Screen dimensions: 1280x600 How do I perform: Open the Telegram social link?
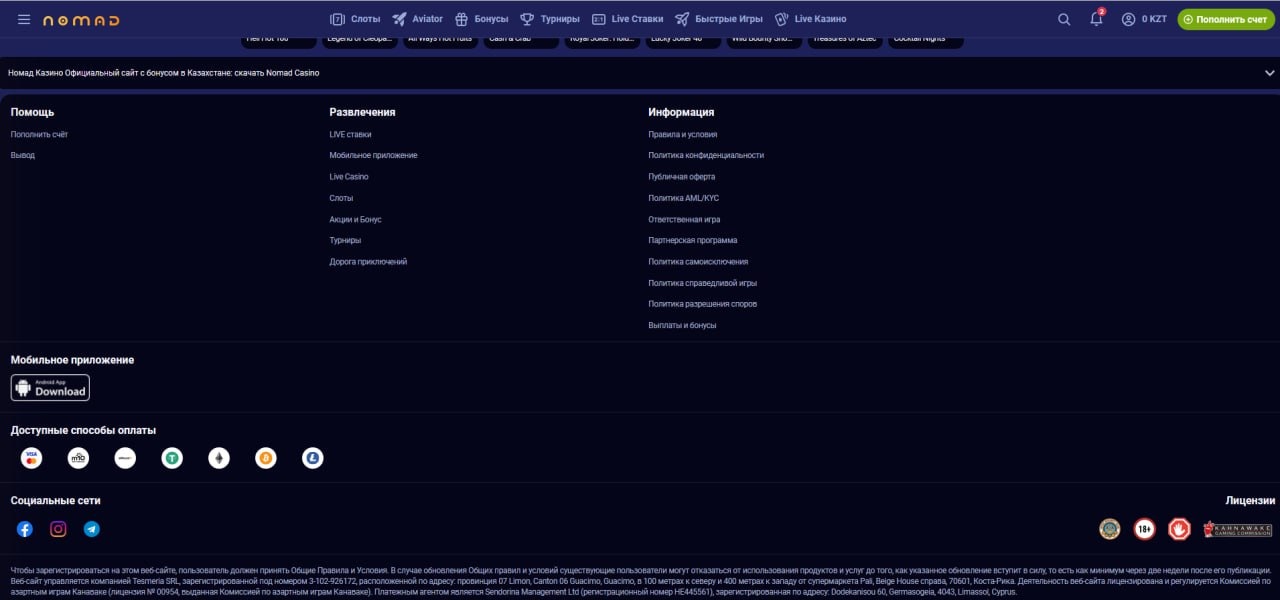(x=91, y=529)
